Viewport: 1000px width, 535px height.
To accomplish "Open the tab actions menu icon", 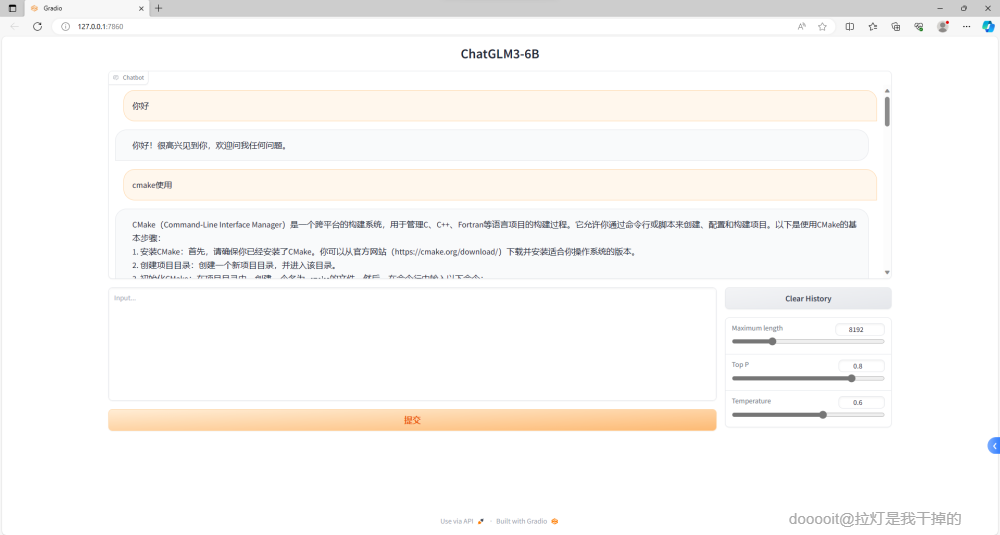I will [12, 8].
